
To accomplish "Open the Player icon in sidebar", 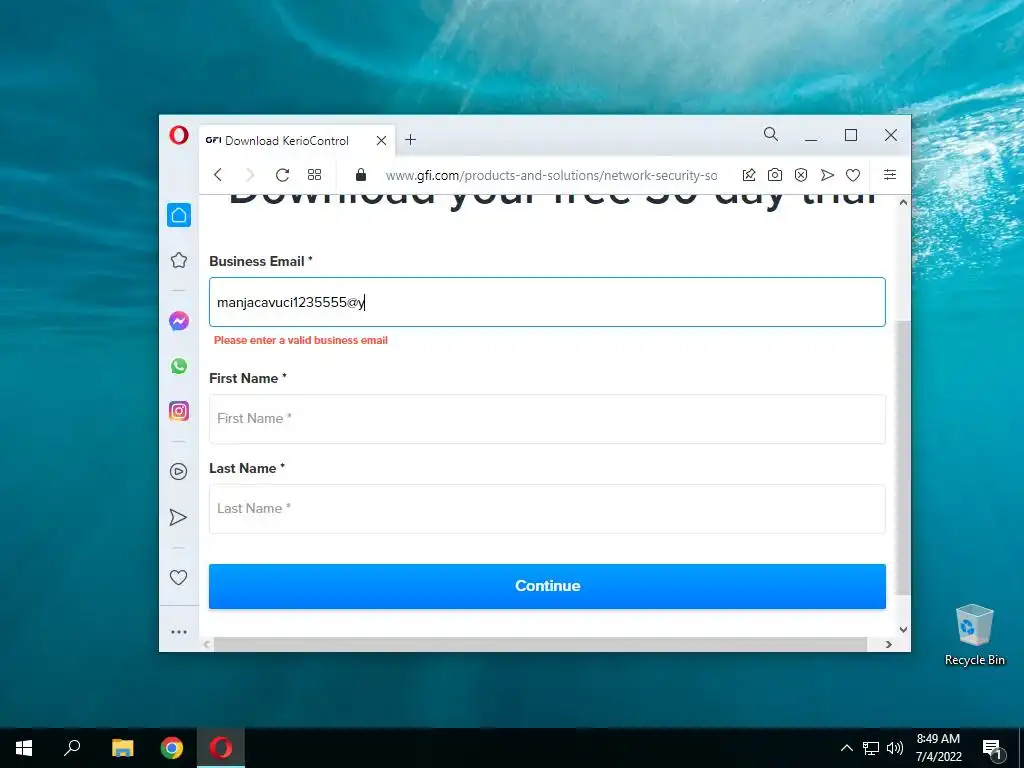I will [x=178, y=472].
